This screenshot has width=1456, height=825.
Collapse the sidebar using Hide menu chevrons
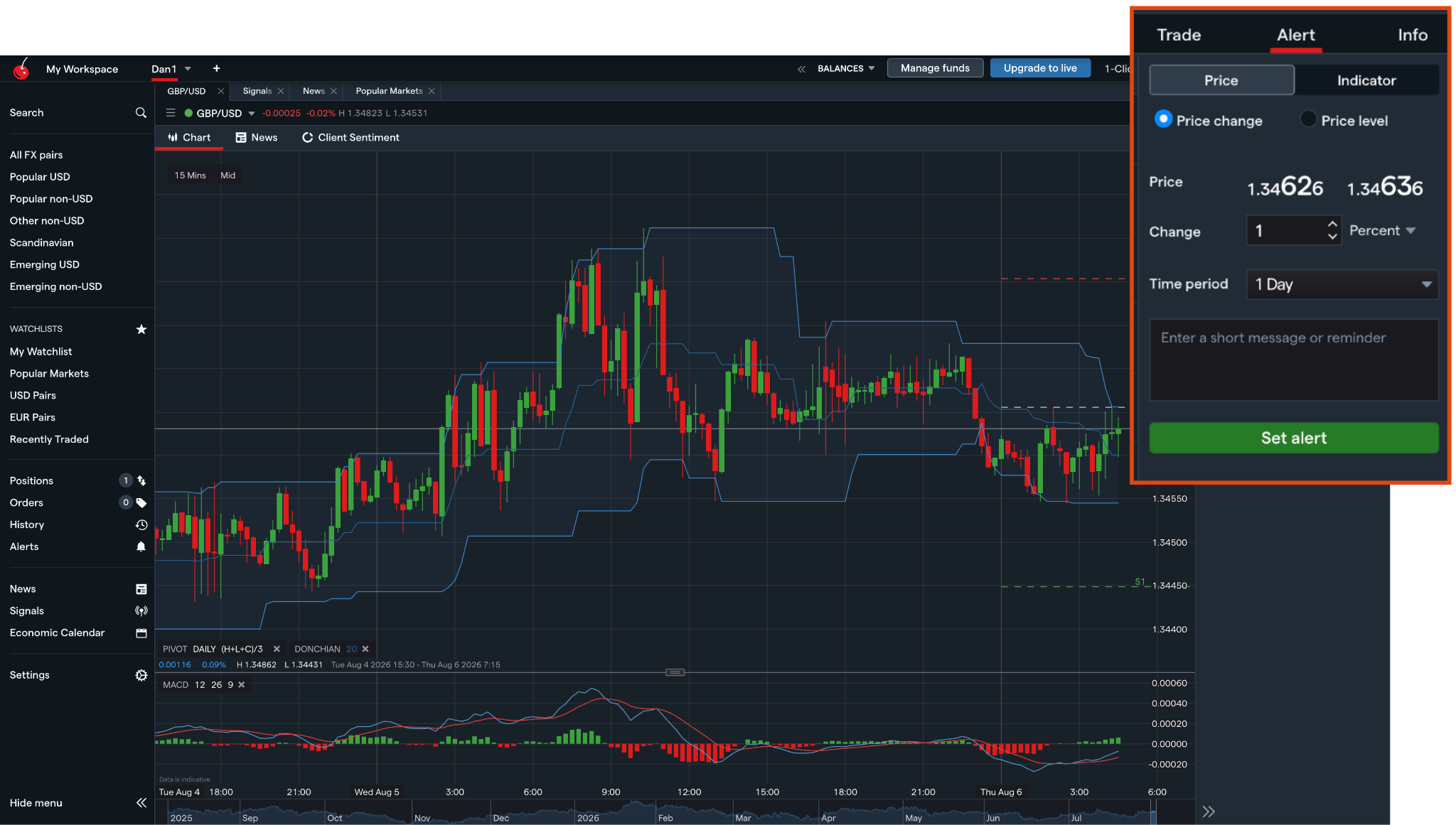point(141,803)
